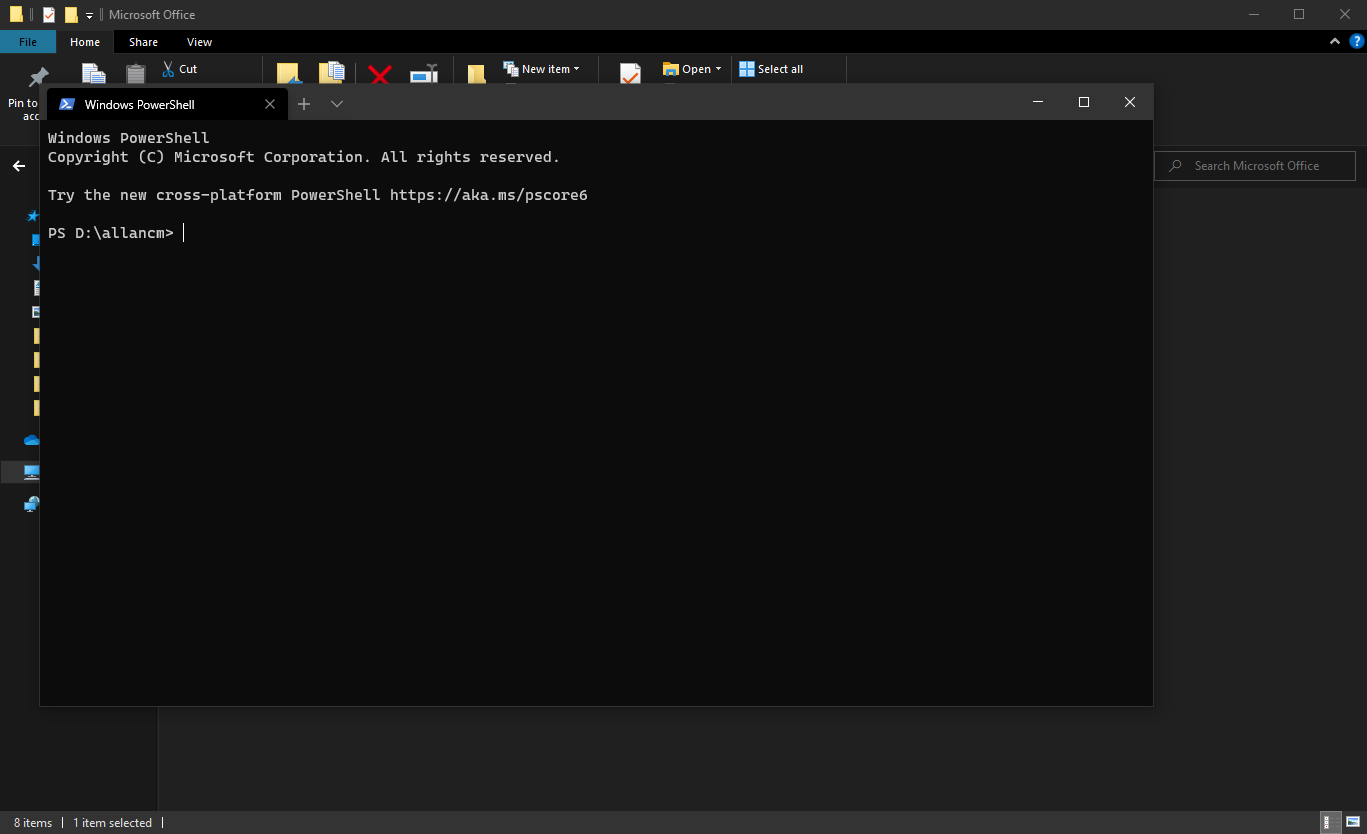Click the https://aka.ms/pscore6 link in terminal
The height and width of the screenshot is (834, 1367).
[x=489, y=195]
